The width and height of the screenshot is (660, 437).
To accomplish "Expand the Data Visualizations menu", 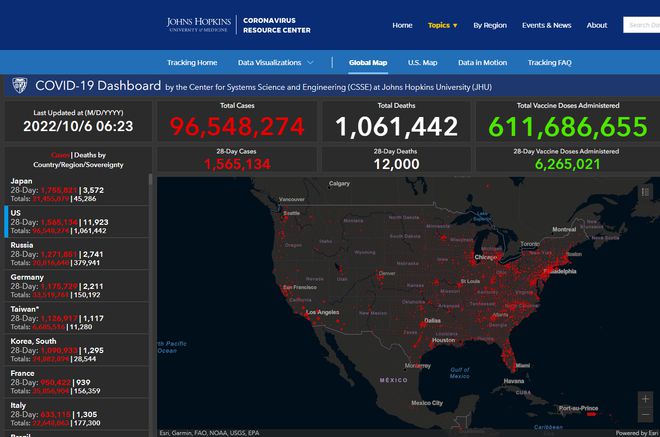I will 275,62.
